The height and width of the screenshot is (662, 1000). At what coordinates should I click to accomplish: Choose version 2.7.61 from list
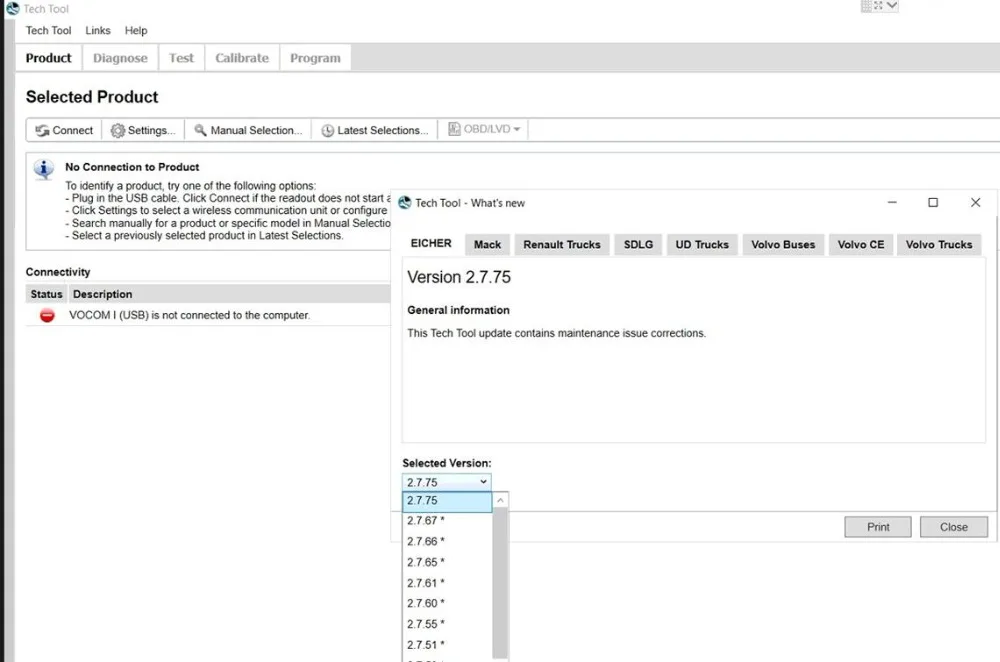[x=447, y=583]
